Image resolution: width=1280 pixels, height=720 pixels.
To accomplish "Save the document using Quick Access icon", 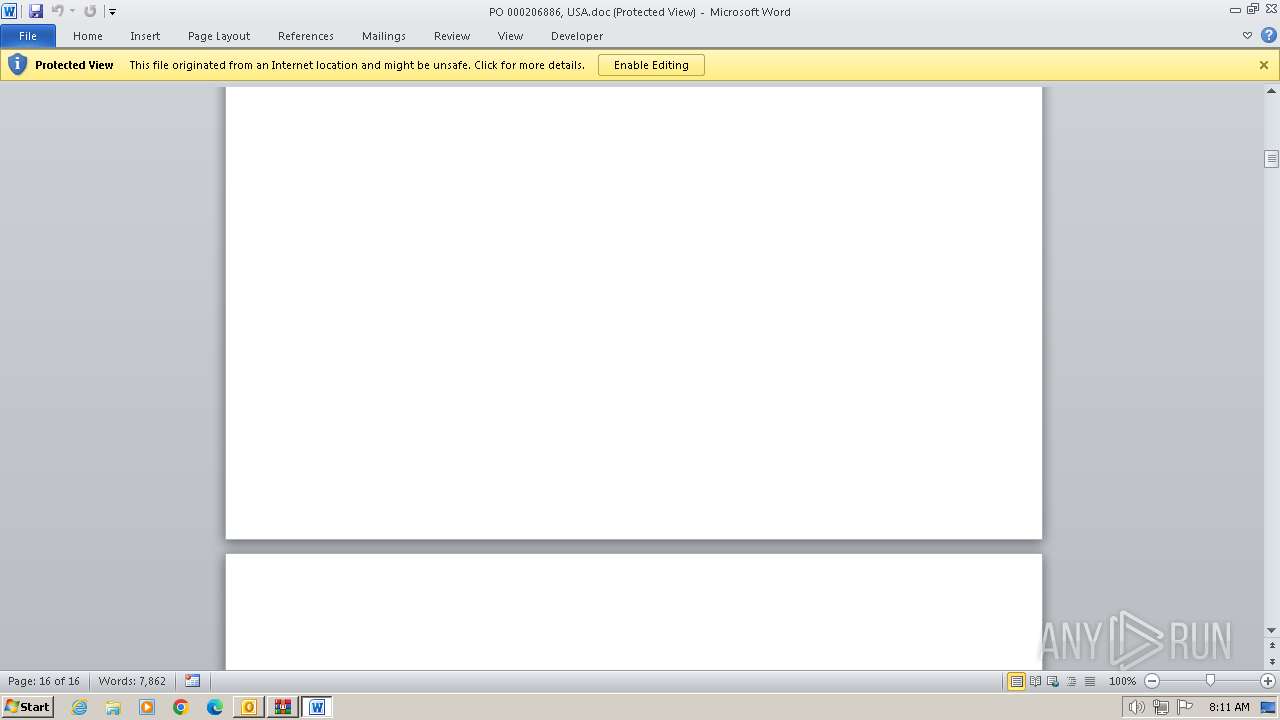I will (x=36, y=11).
